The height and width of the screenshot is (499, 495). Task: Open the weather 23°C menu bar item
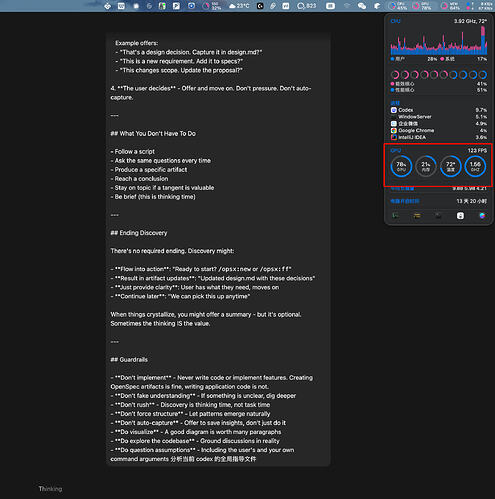(239, 6)
